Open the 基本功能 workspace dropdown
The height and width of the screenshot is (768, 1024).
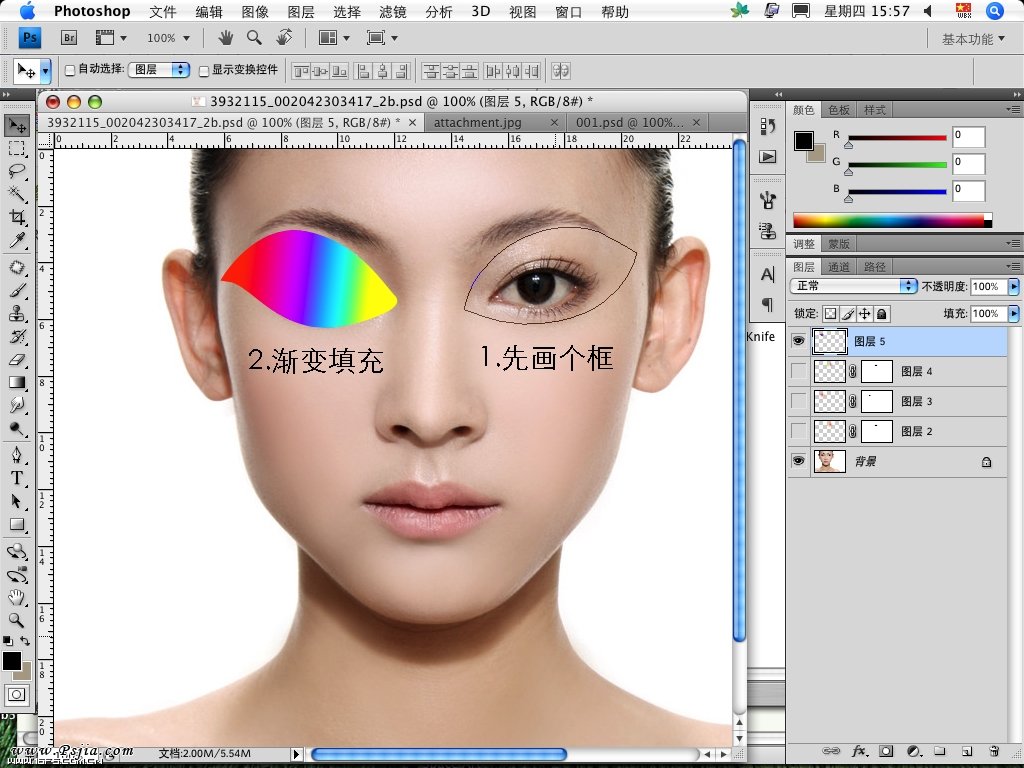click(973, 39)
